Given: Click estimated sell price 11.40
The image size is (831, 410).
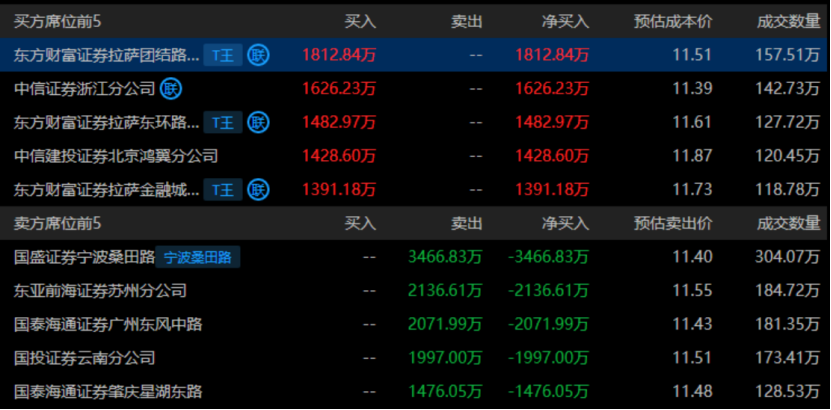Looking at the screenshot, I should [x=693, y=257].
